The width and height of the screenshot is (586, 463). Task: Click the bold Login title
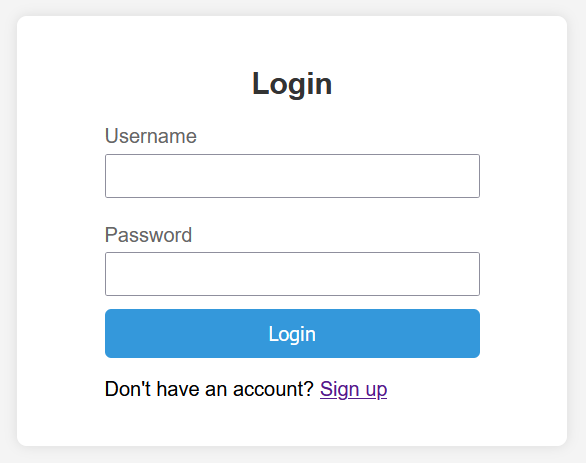pos(292,84)
